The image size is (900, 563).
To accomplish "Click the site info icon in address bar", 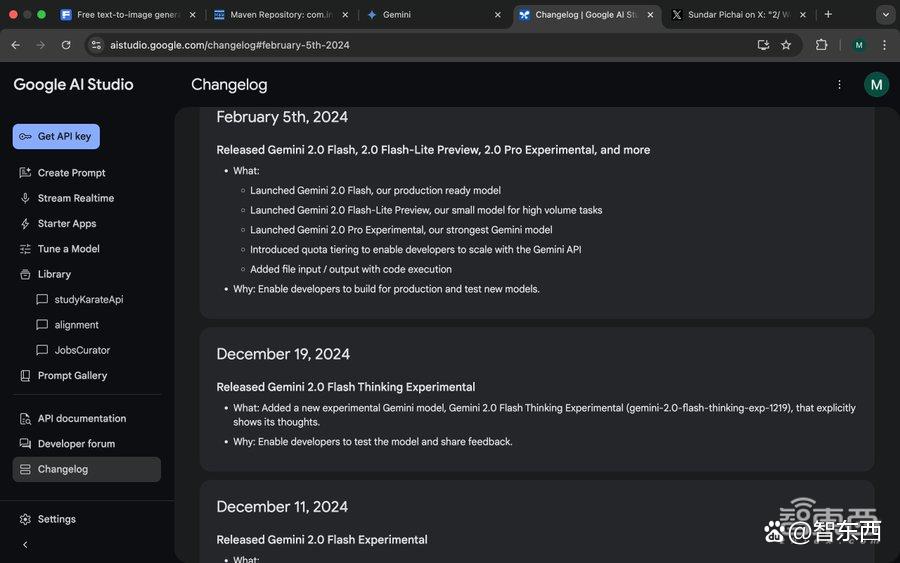I will [x=96, y=45].
